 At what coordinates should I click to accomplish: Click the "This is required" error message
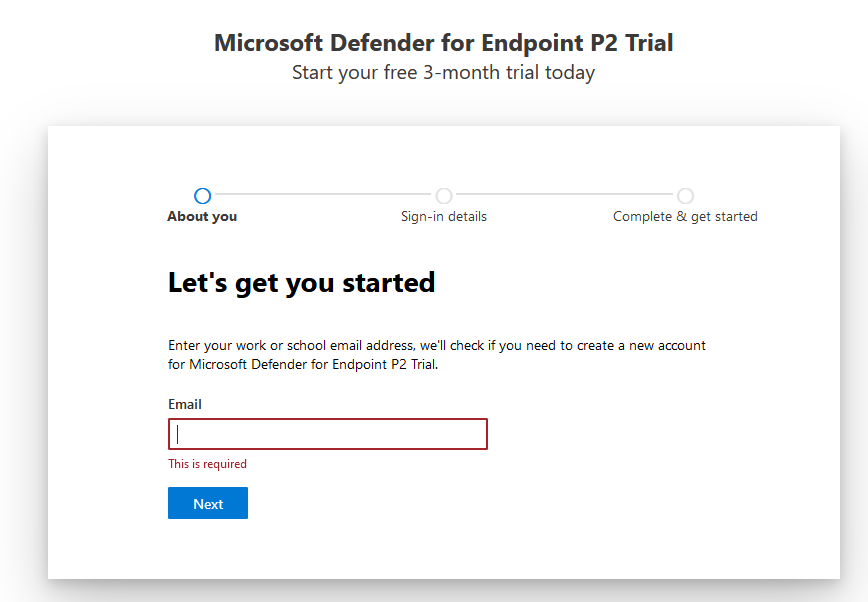pos(207,463)
